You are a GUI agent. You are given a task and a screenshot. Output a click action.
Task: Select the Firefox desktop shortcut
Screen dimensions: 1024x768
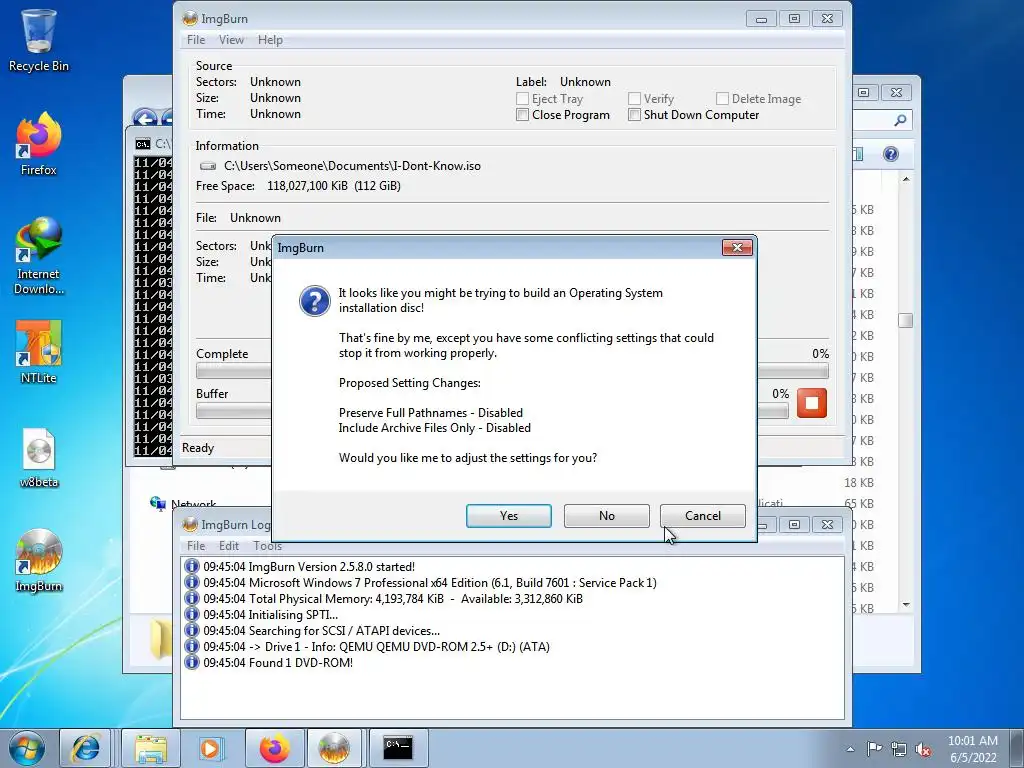[39, 144]
